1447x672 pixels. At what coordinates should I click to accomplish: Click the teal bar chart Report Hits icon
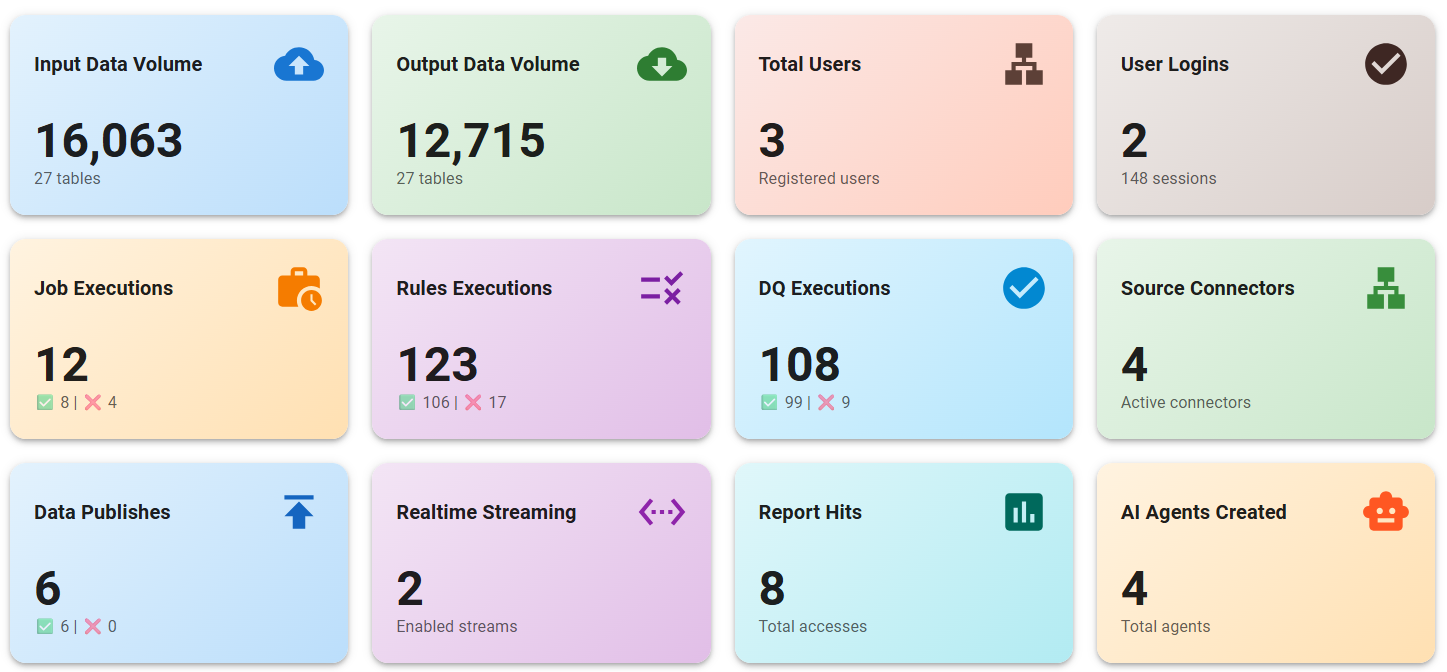click(1023, 512)
